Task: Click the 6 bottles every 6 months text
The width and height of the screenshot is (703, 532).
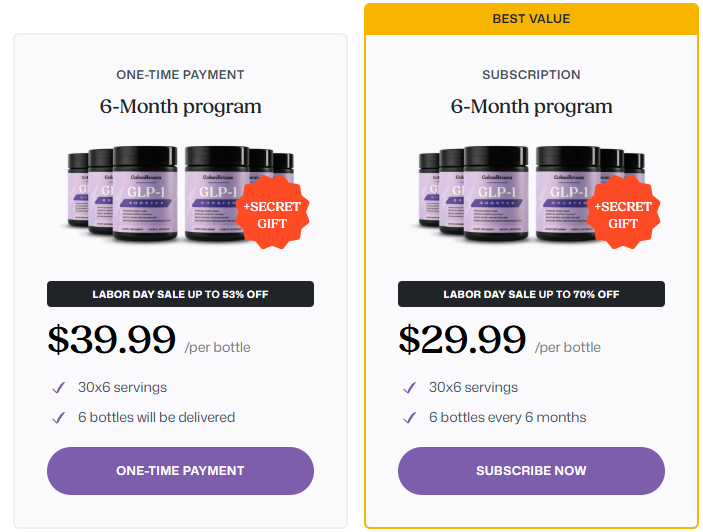Action: 507,417
